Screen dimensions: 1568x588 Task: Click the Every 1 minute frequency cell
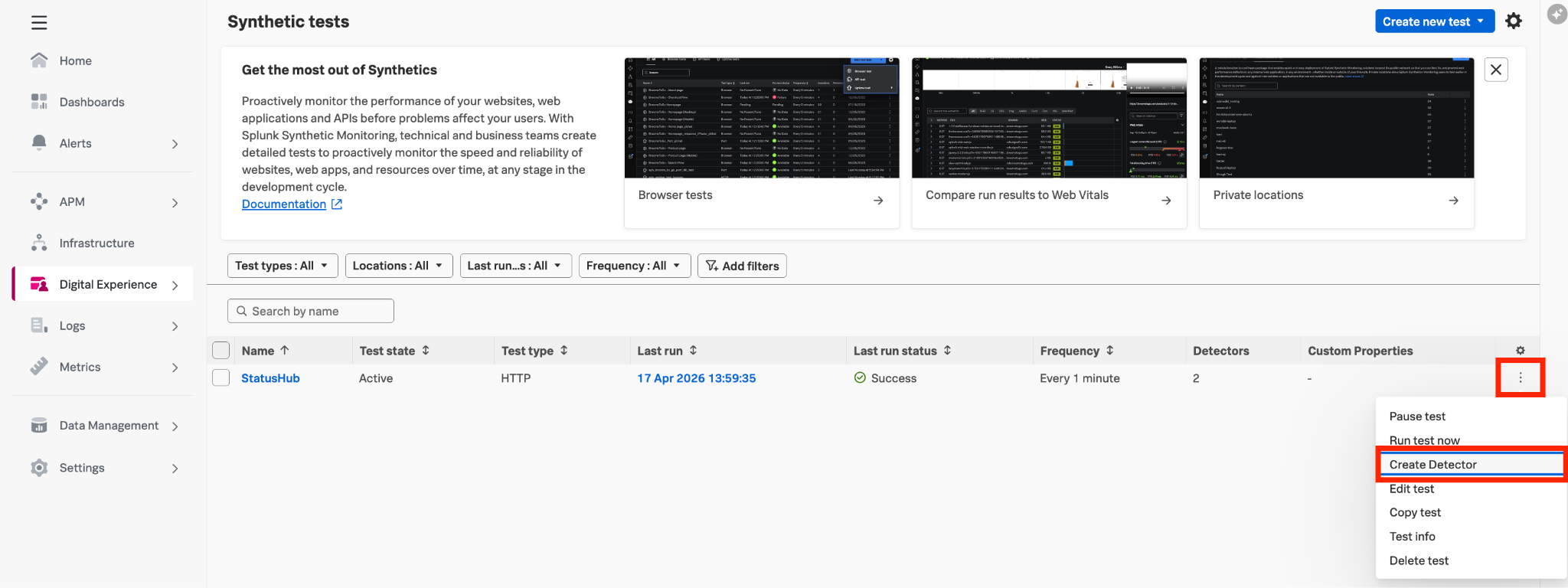[1080, 378]
